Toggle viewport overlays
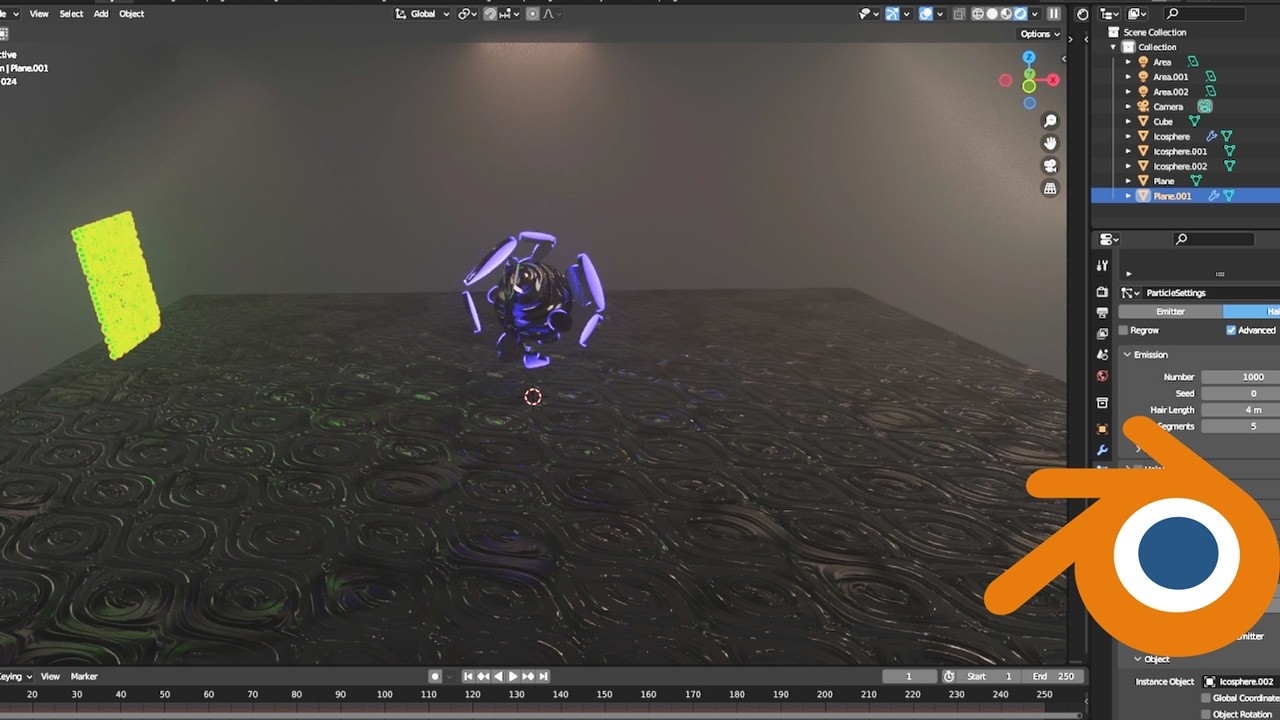 tap(926, 14)
